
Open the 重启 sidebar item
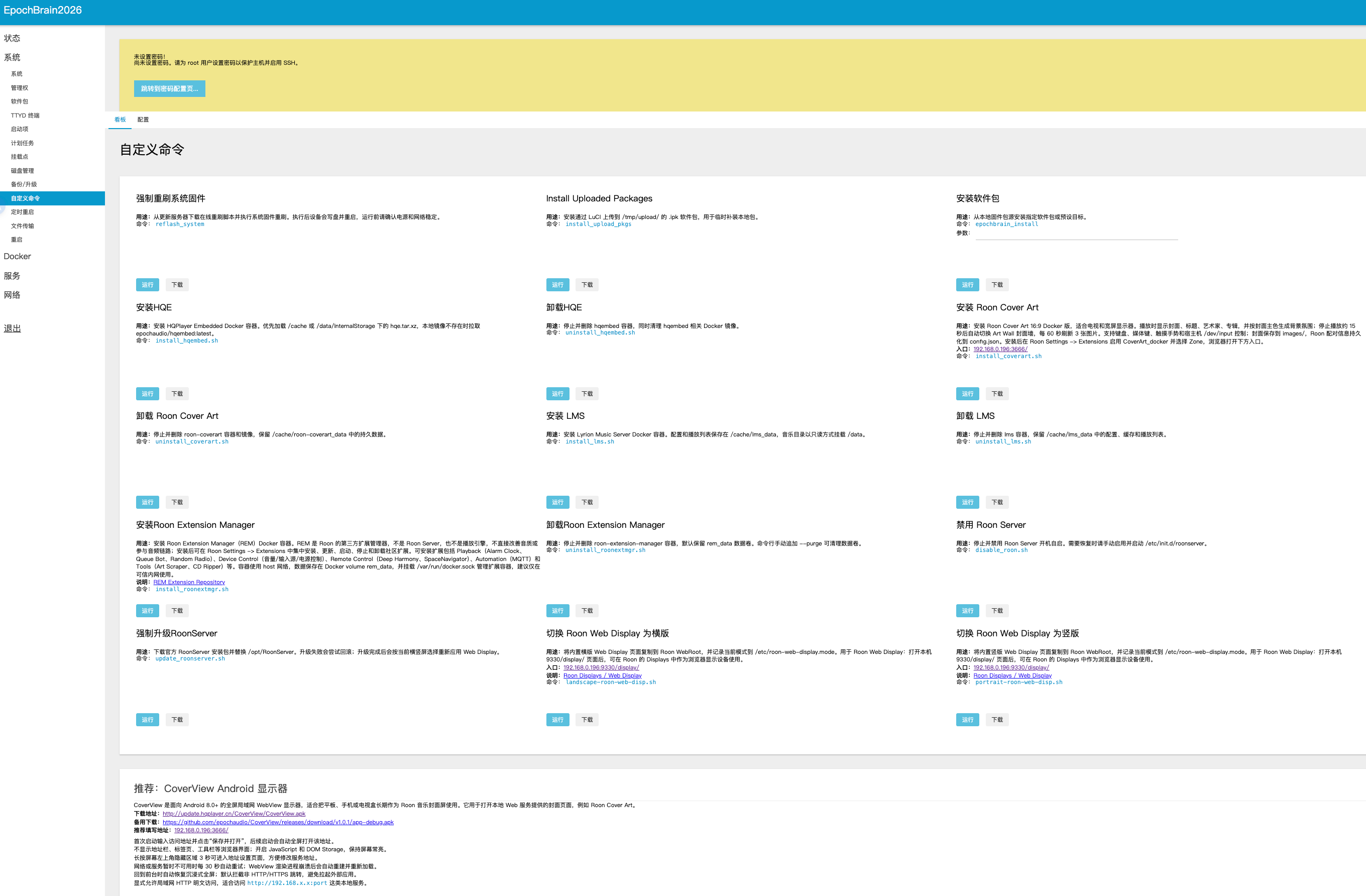[17, 240]
